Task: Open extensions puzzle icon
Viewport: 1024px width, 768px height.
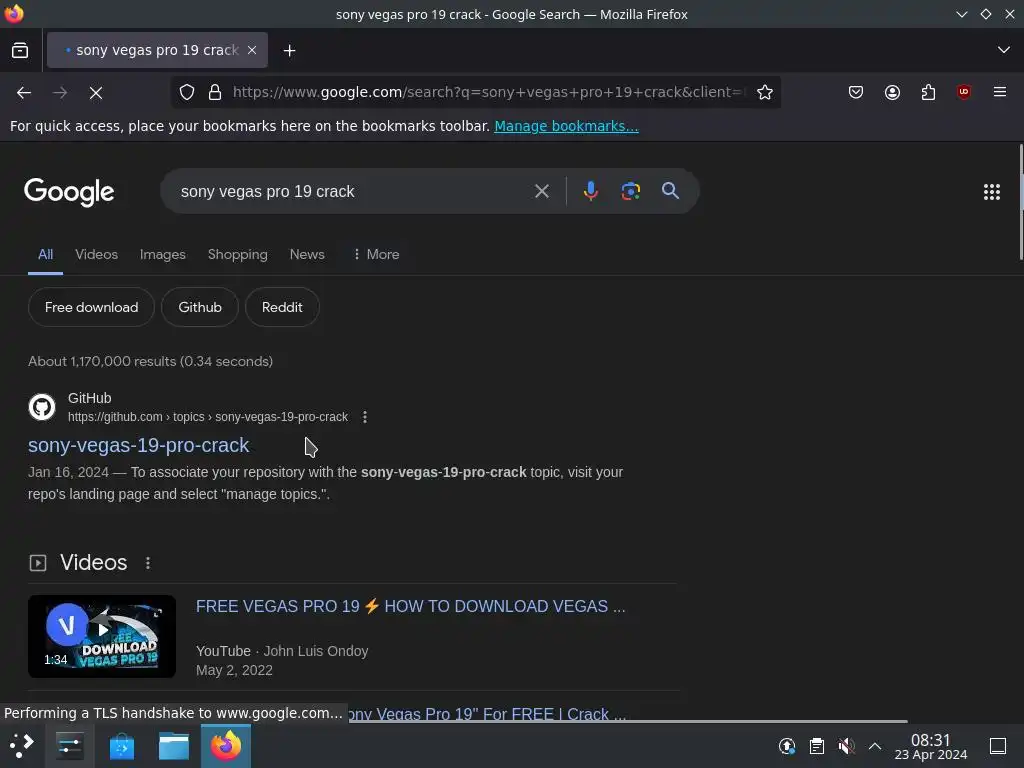Action: pyautogui.click(x=928, y=93)
